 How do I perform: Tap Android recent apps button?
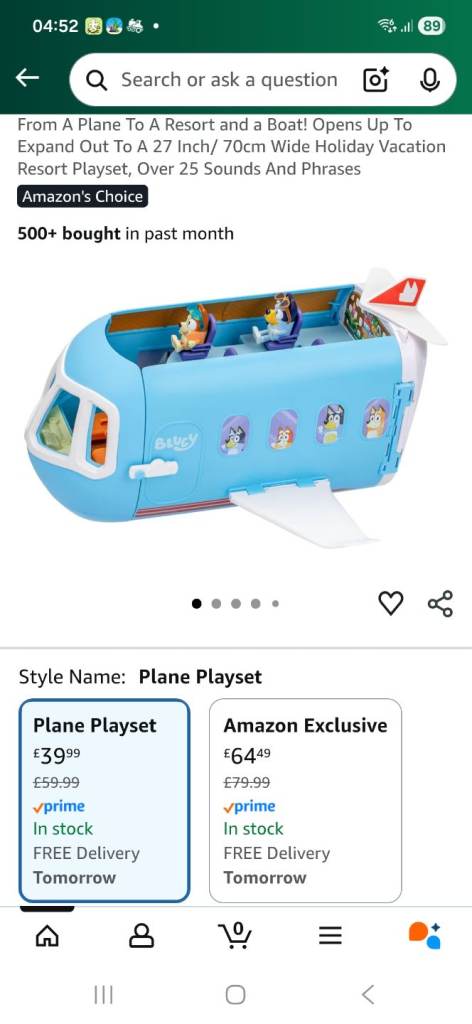(104, 995)
